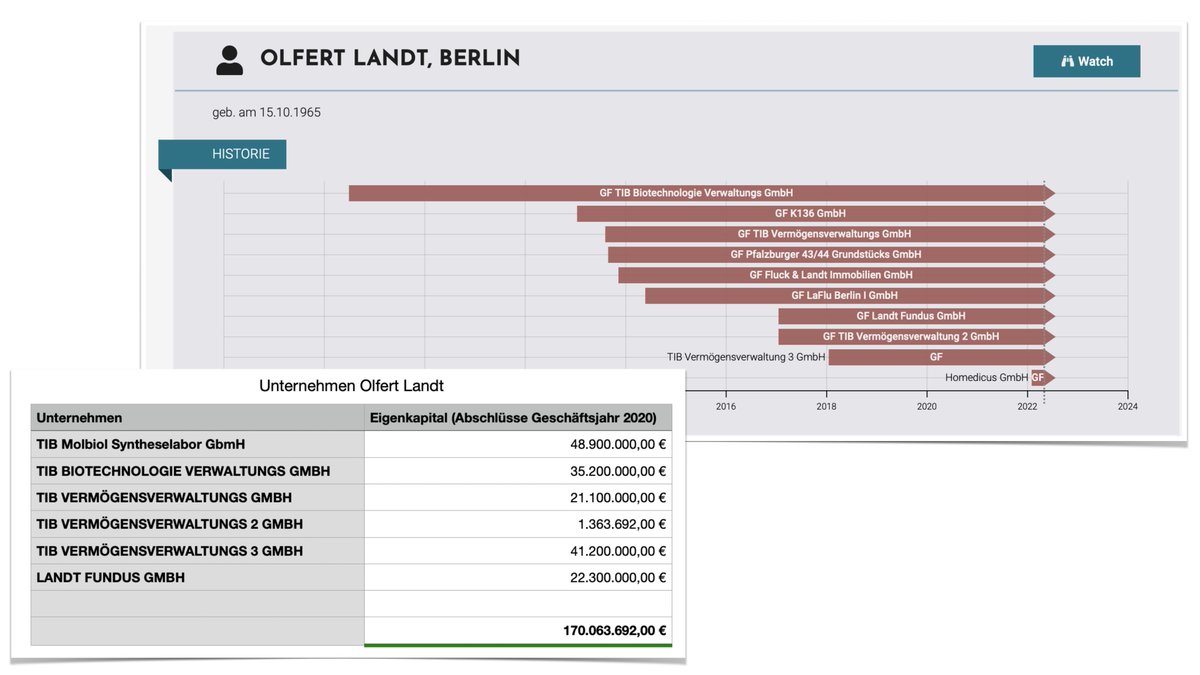Click the 2020 year axis label
The image size is (1200, 675).
click(x=927, y=406)
